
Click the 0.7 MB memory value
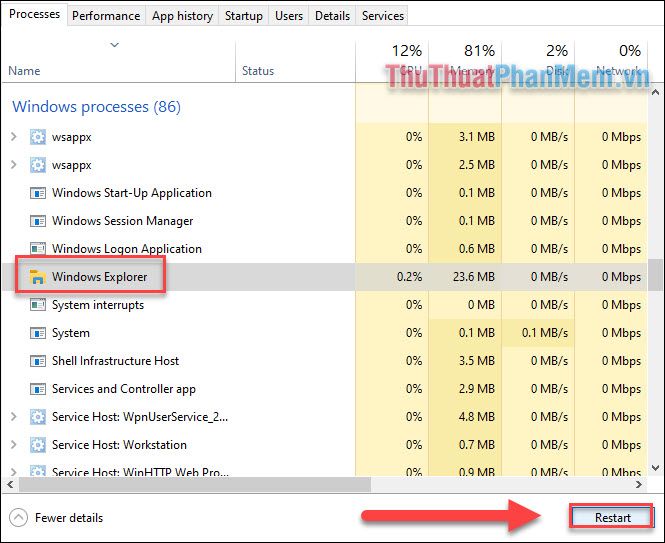tap(477, 445)
